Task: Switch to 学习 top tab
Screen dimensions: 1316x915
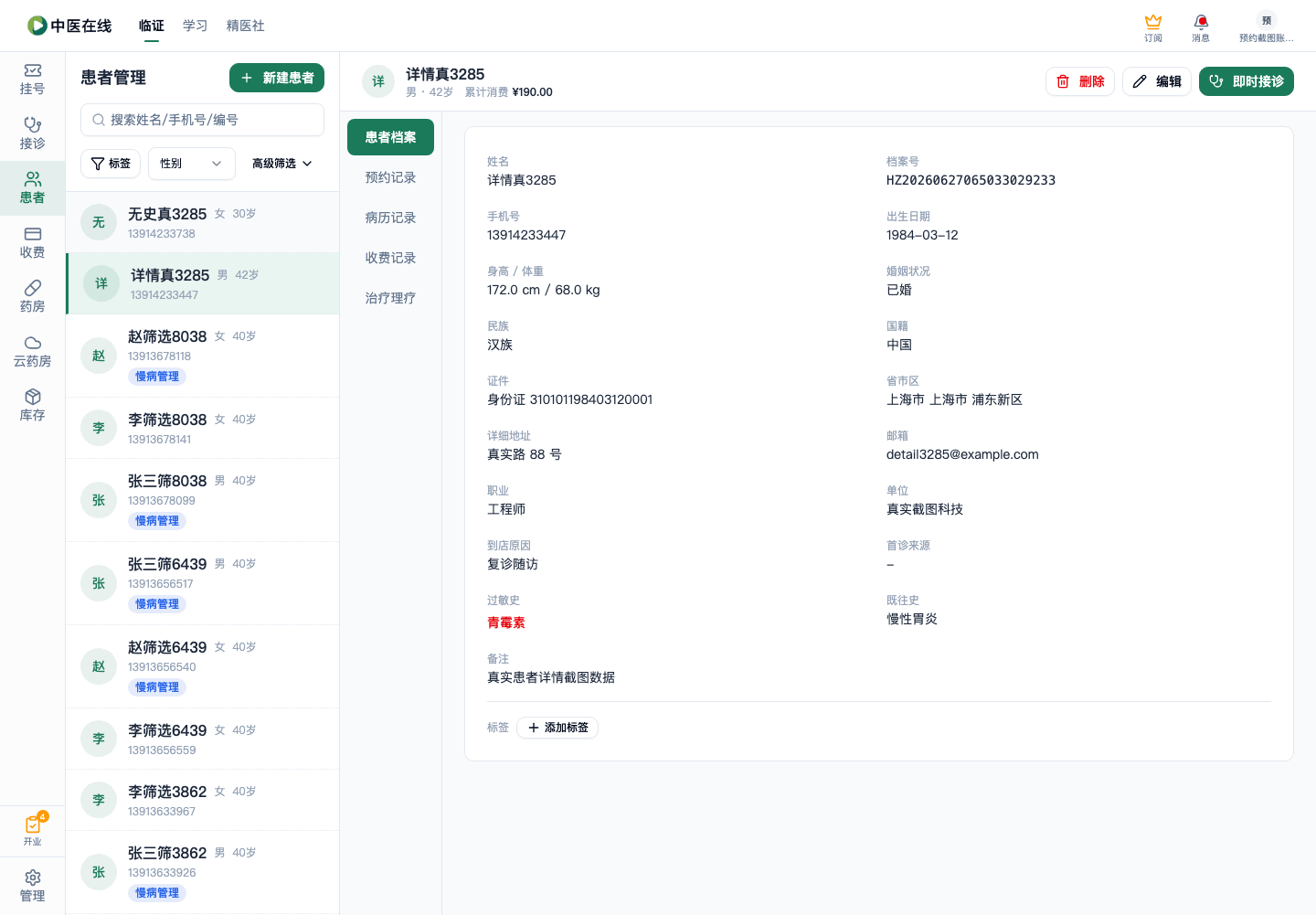Action: [196, 26]
